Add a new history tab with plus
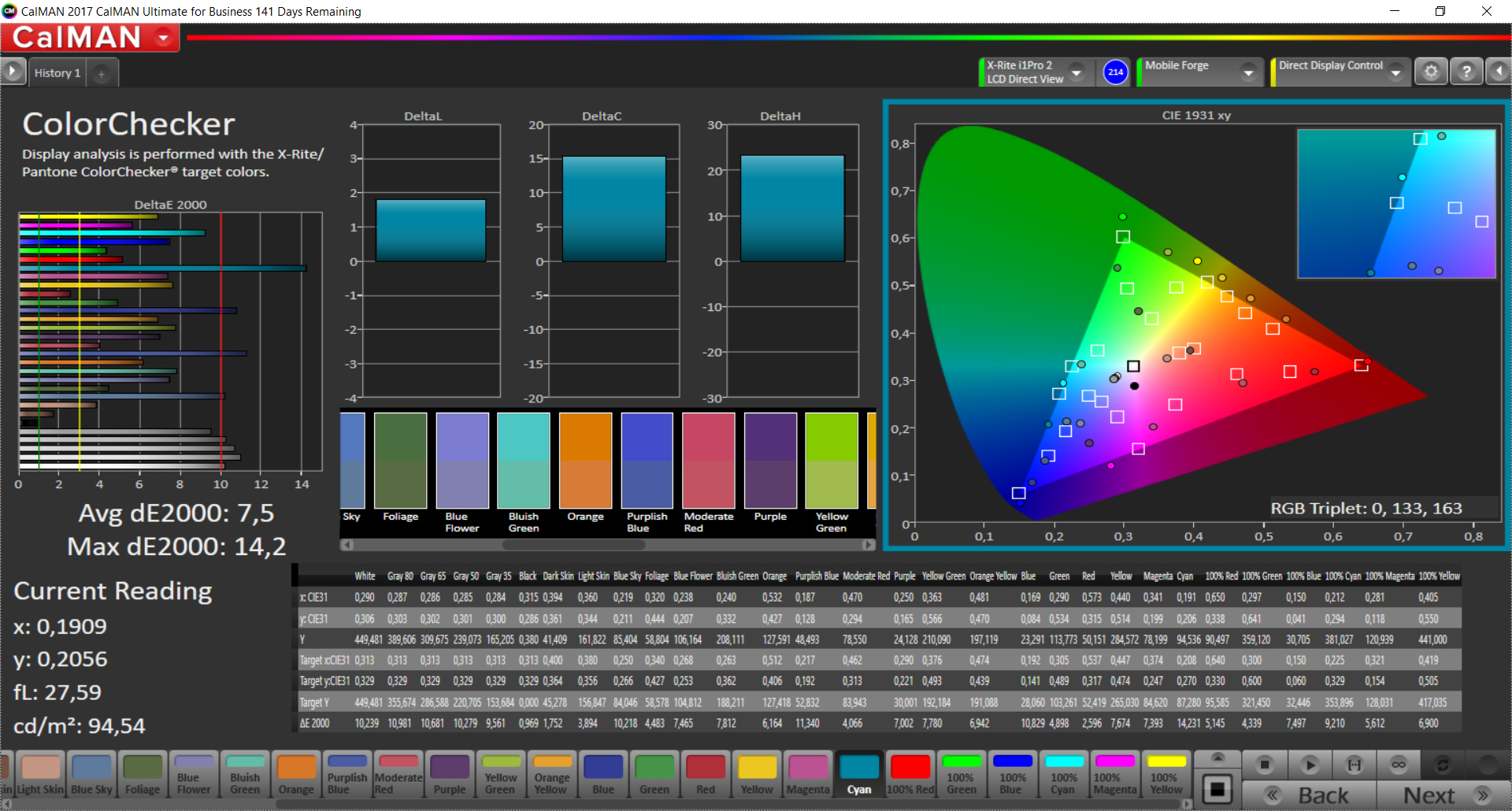This screenshot has height=811, width=1512. 101,73
